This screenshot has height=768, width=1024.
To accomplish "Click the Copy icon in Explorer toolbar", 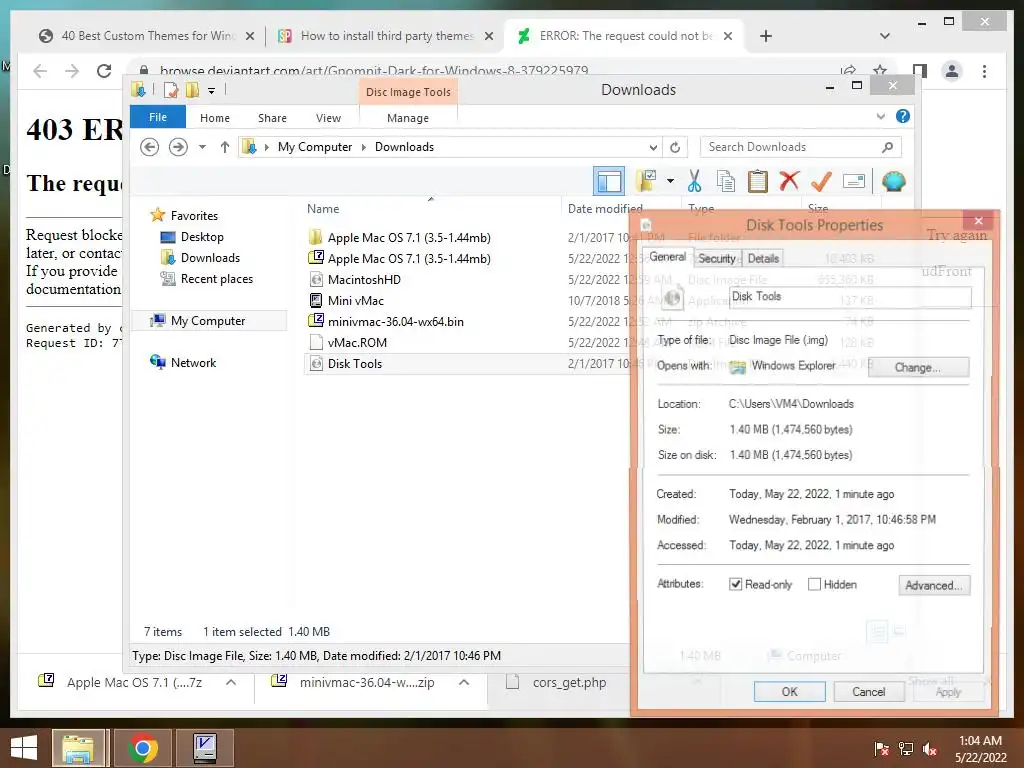I will (726, 181).
